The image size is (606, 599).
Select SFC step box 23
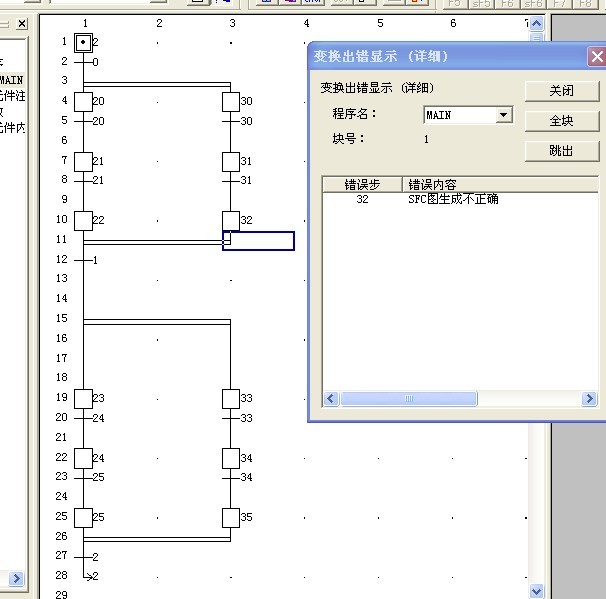[84, 398]
